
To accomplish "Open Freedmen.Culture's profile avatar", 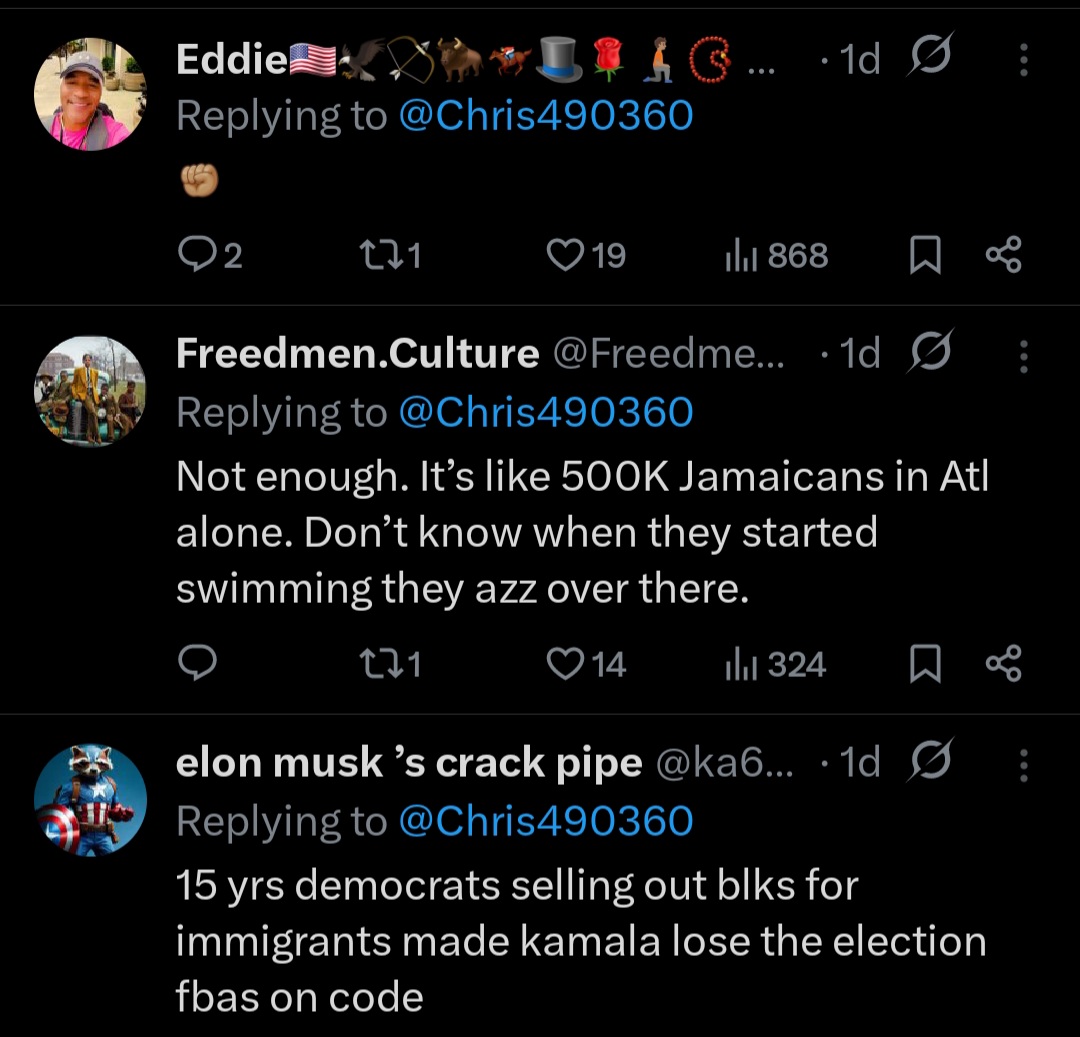I will click(90, 391).
